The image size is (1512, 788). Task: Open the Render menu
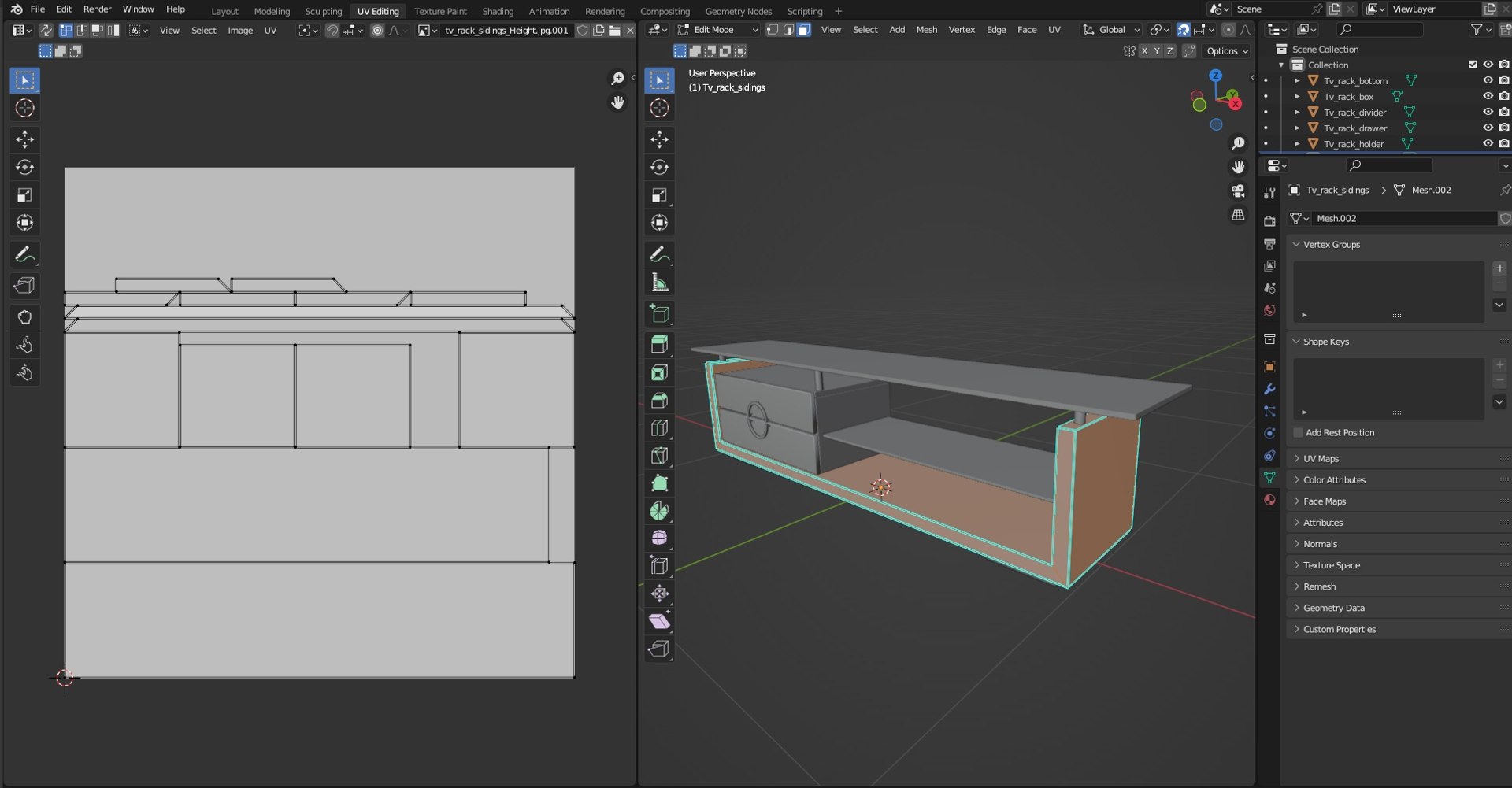tap(97, 9)
